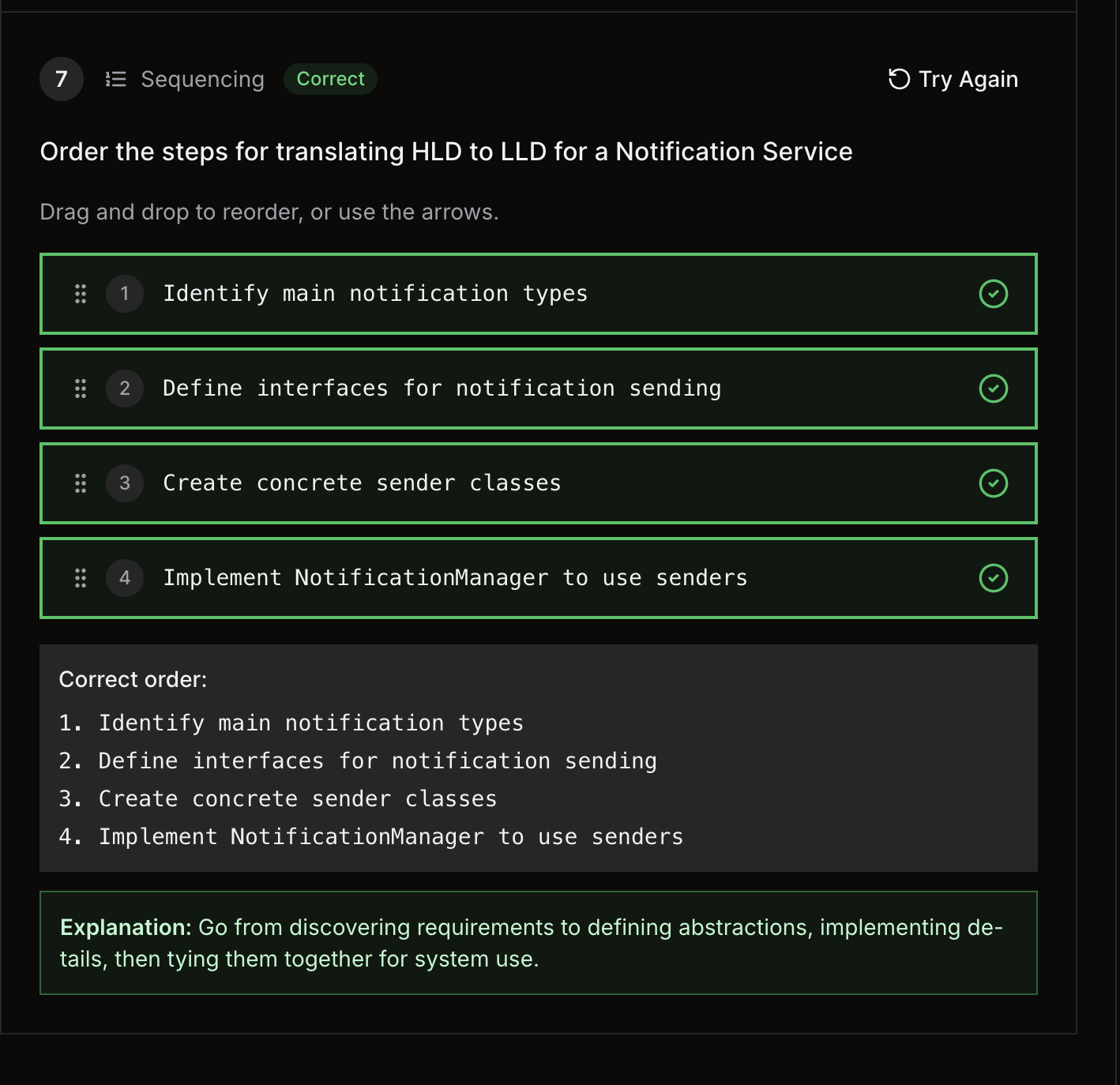Viewport: 1120px width, 1085px height.
Task: Click the step number 4 circle
Action: pyautogui.click(x=125, y=578)
